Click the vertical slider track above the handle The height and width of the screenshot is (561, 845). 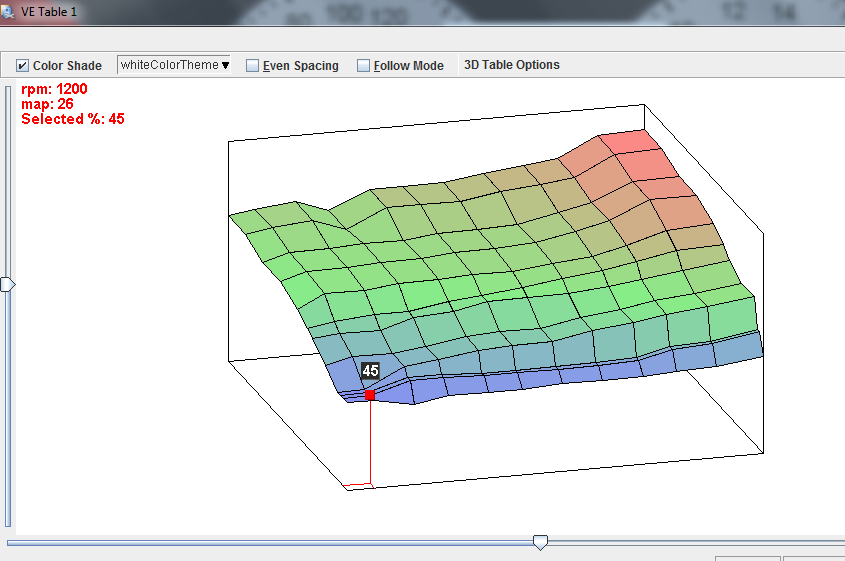[x=8, y=180]
